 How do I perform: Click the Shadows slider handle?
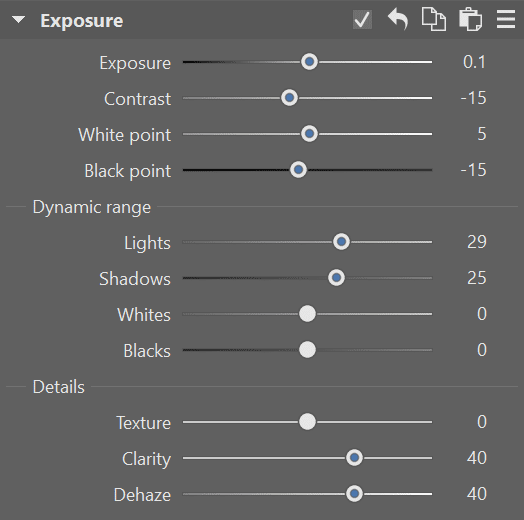(x=336, y=278)
